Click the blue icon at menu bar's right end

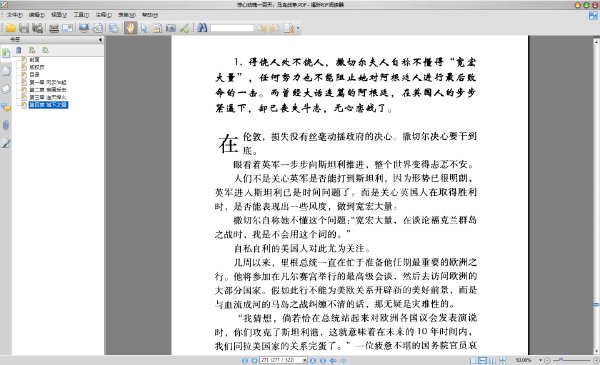(x=593, y=16)
